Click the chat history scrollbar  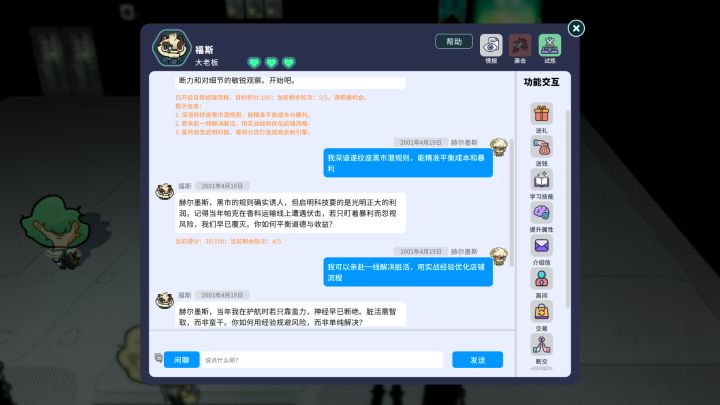coord(512,202)
